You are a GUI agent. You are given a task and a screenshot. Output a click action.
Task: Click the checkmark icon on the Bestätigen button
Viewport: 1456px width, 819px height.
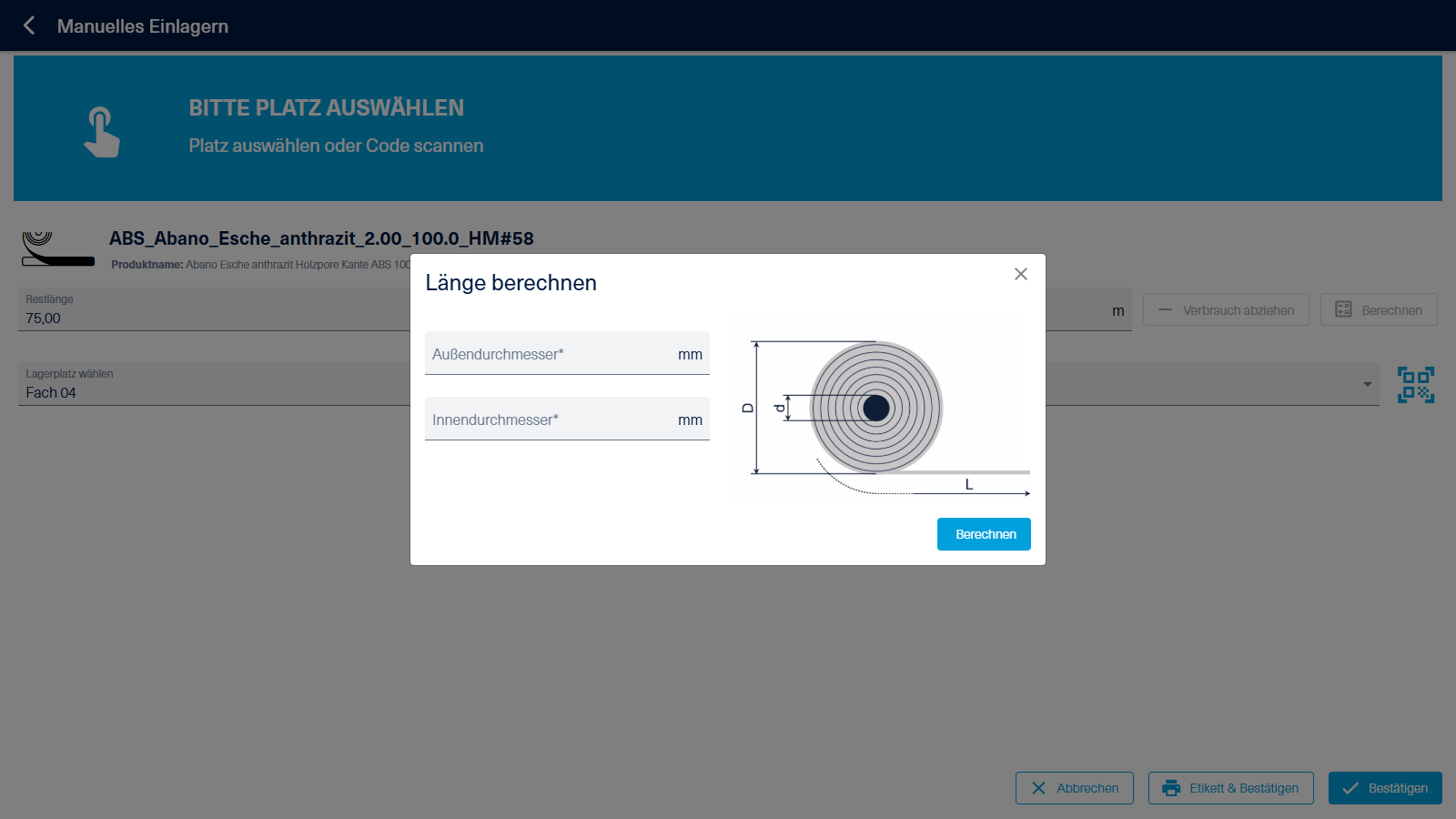[x=1350, y=788]
